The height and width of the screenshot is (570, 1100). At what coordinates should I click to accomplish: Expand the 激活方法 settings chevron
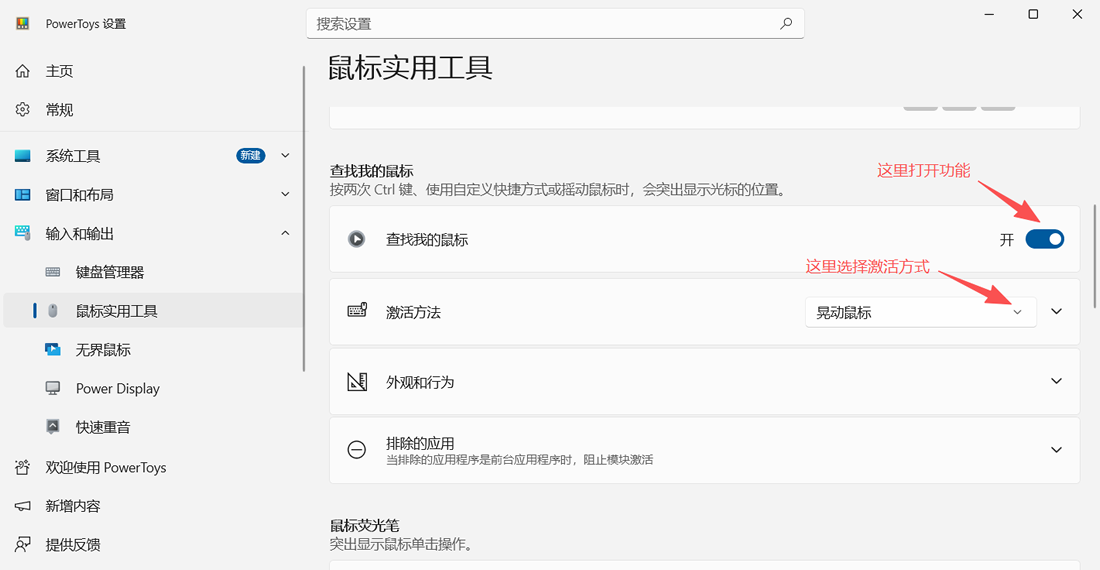click(1057, 311)
